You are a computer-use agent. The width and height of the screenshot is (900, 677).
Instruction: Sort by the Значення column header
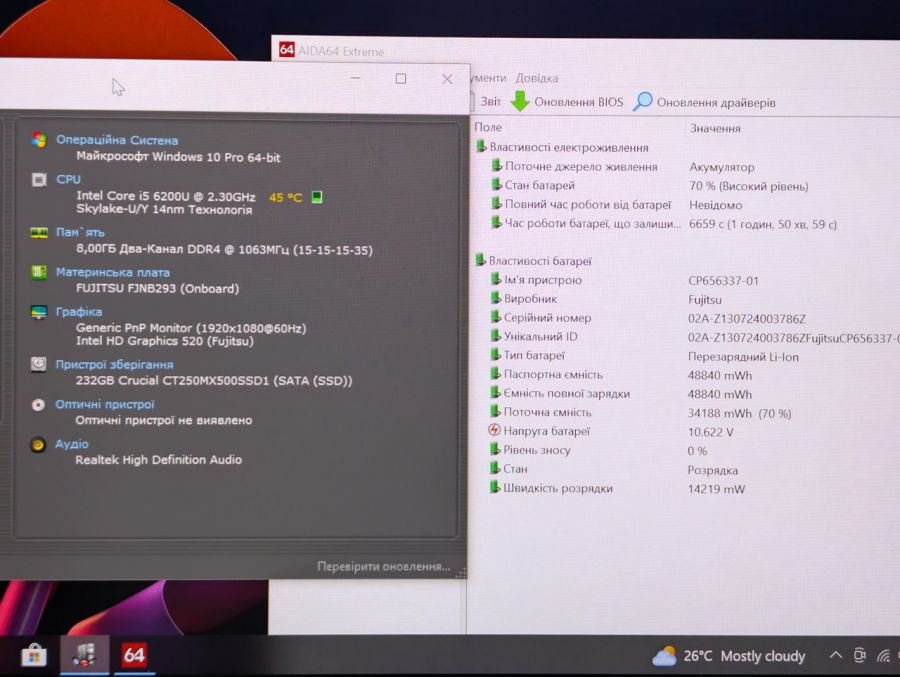click(715, 128)
